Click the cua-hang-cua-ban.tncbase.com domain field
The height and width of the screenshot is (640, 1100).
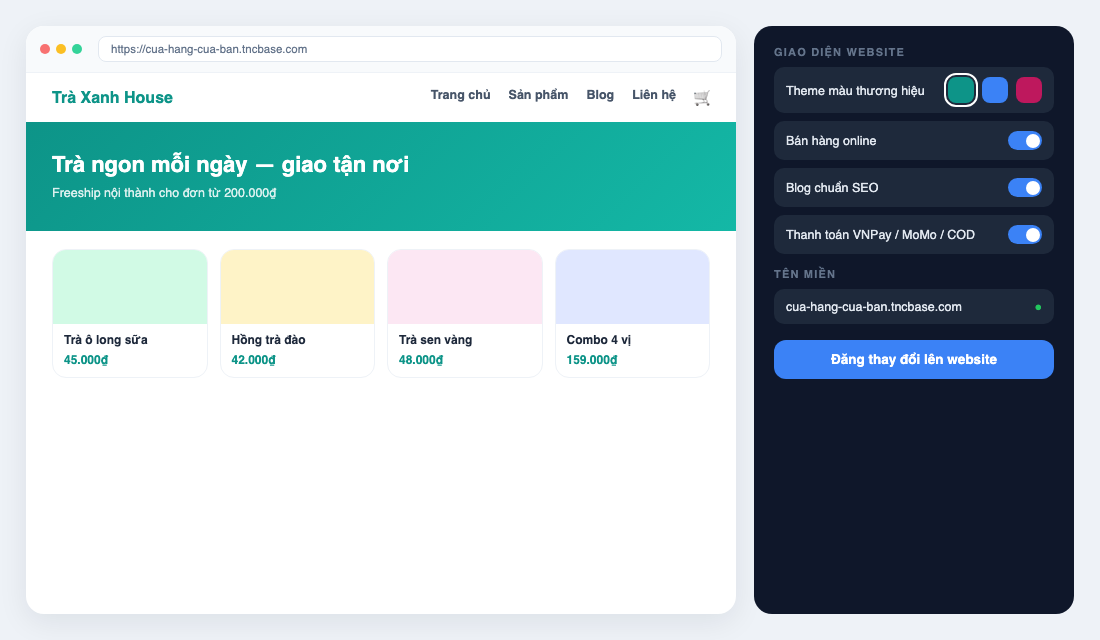[913, 307]
